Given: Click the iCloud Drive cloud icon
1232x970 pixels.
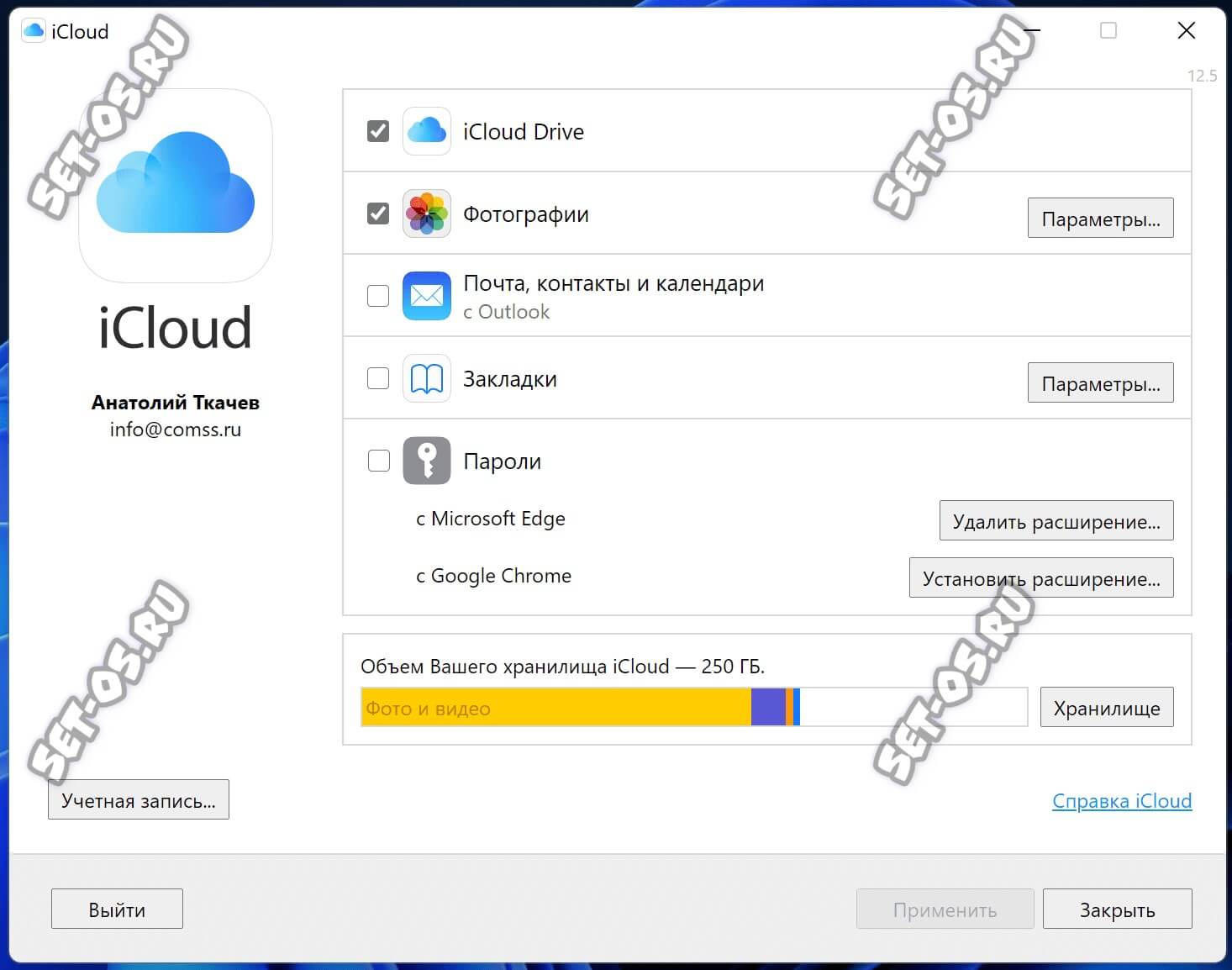Looking at the screenshot, I should tap(427, 131).
